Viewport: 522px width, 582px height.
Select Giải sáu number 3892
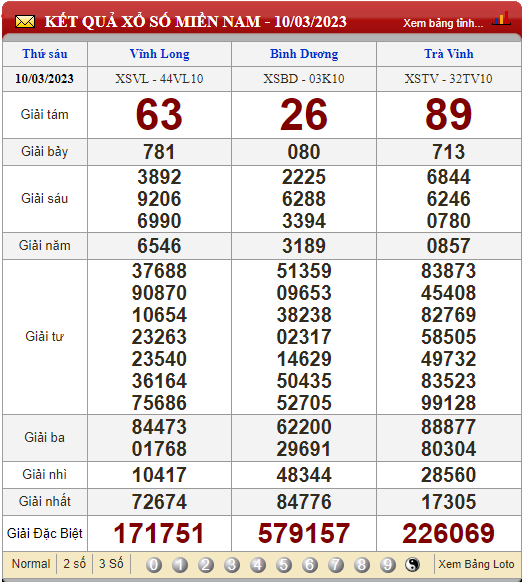tap(159, 177)
